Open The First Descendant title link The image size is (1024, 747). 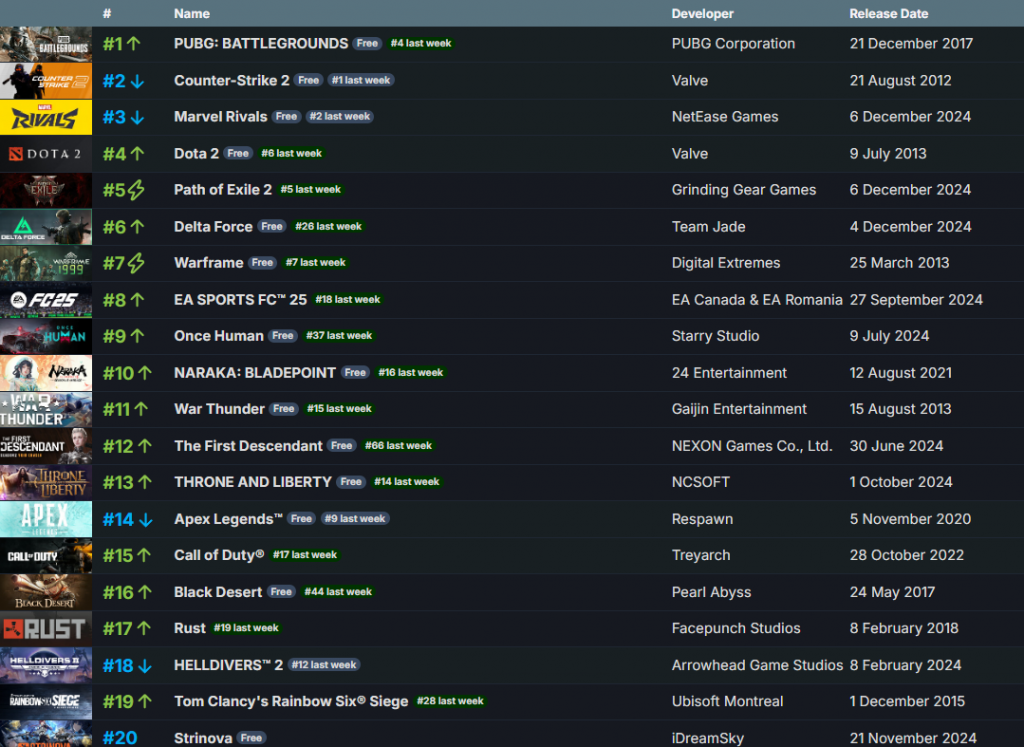pyautogui.click(x=248, y=446)
